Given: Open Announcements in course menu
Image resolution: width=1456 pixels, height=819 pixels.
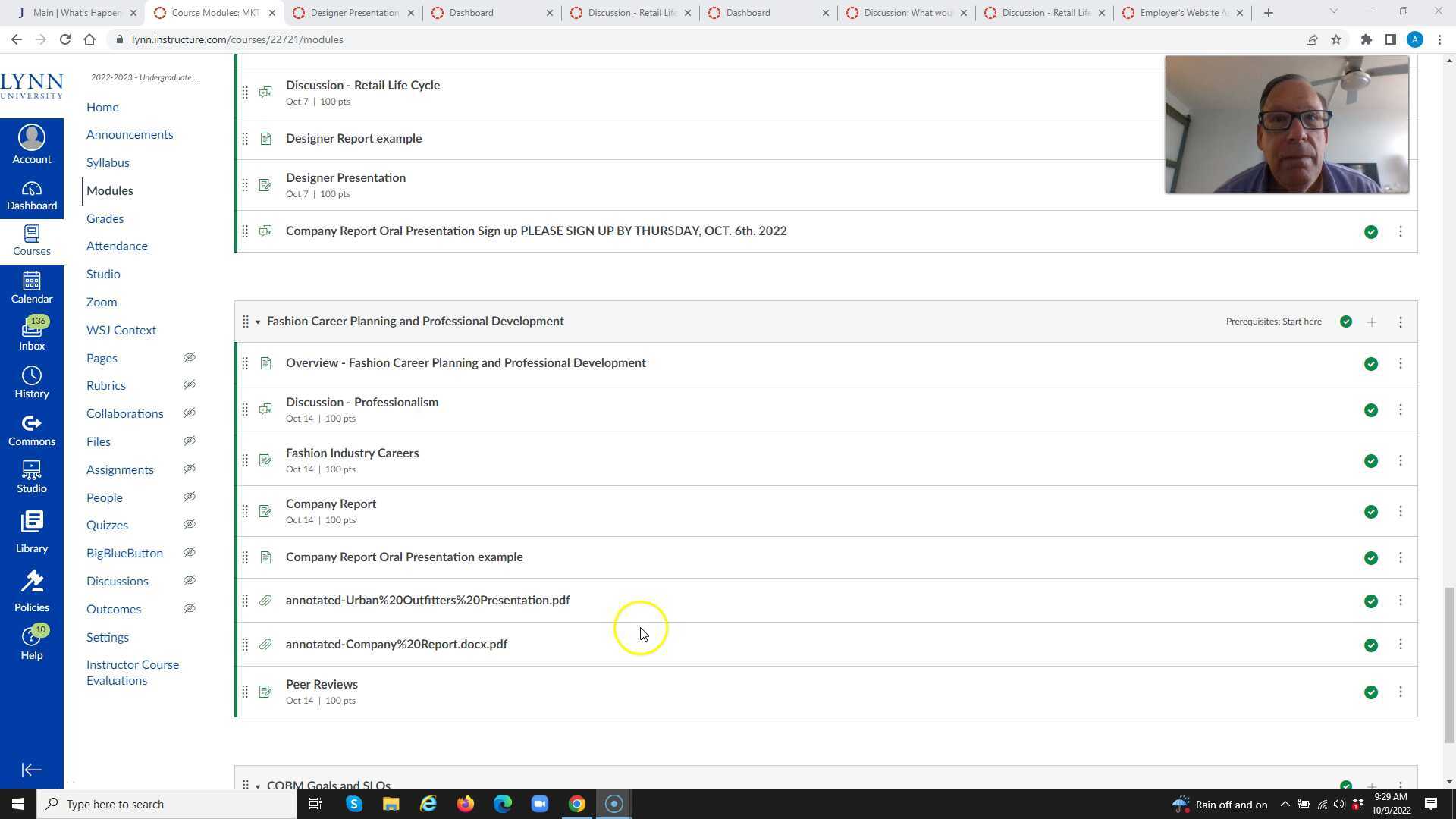Looking at the screenshot, I should [x=130, y=134].
